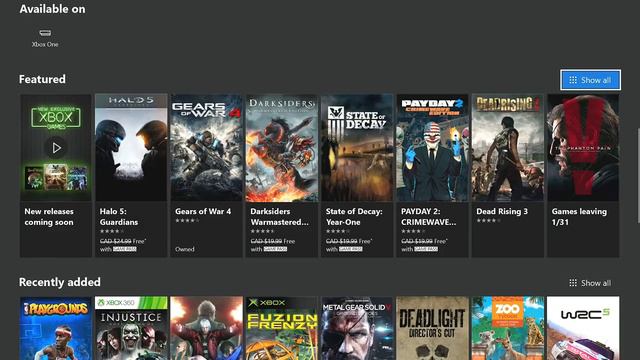Screen dimensions: 640x360
Task: Click 'PAYDAY 2: CRIMEWAVE...' title text
Action: (429, 217)
